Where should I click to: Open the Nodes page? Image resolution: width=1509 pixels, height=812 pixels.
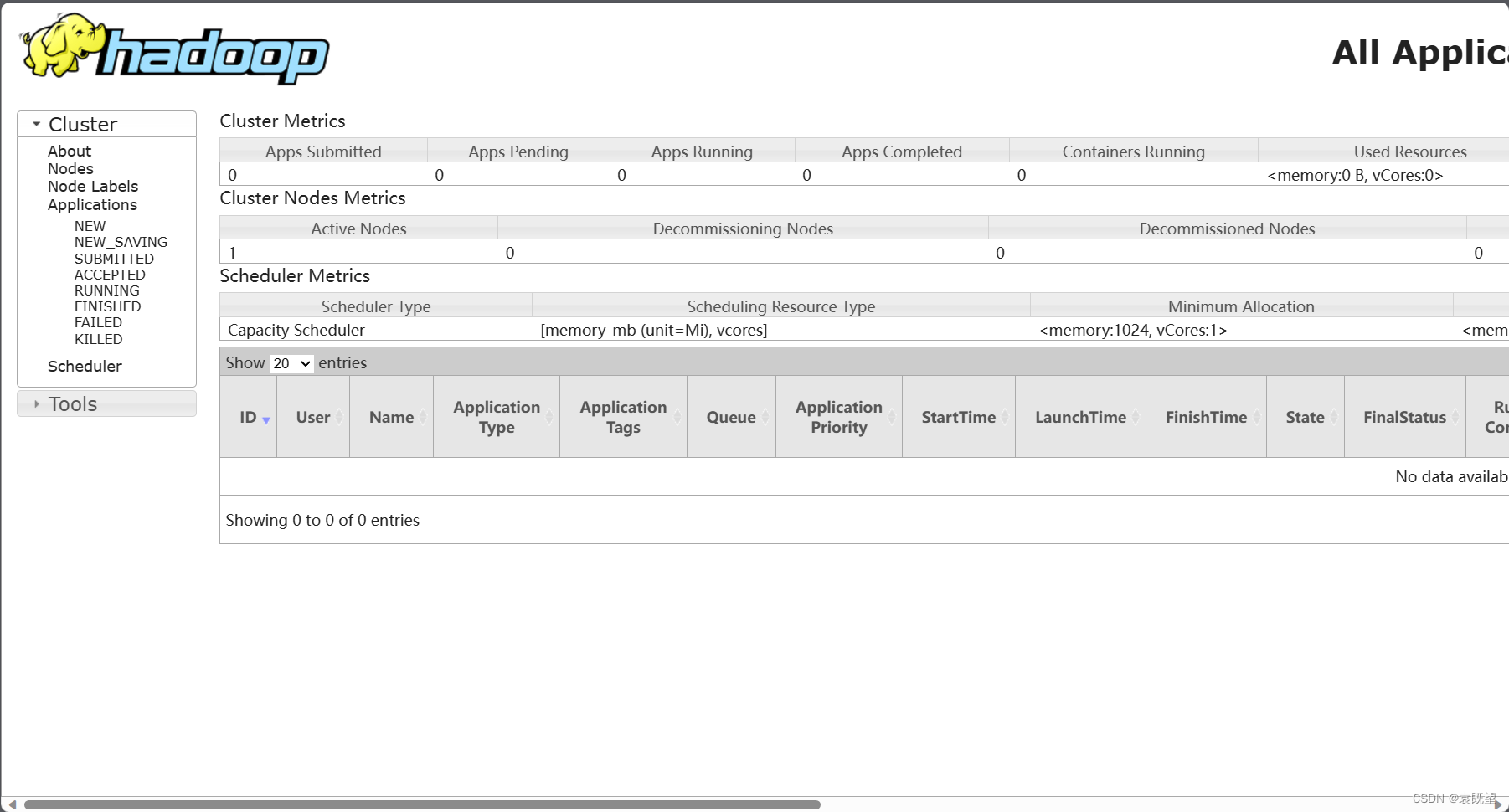pyautogui.click(x=70, y=168)
